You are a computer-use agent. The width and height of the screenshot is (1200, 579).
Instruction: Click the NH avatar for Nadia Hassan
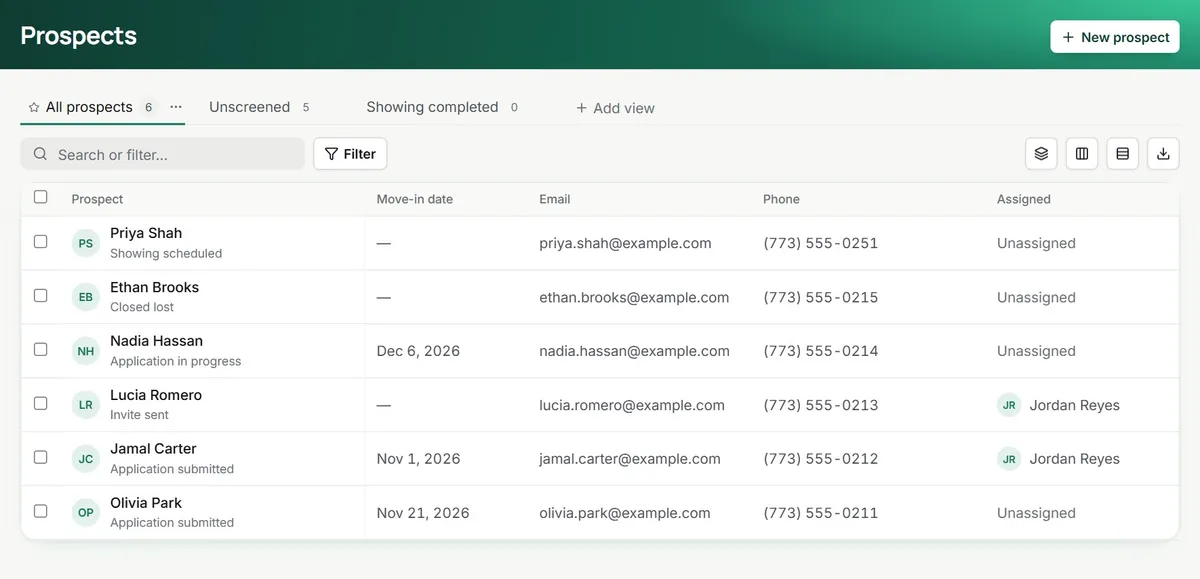click(86, 351)
